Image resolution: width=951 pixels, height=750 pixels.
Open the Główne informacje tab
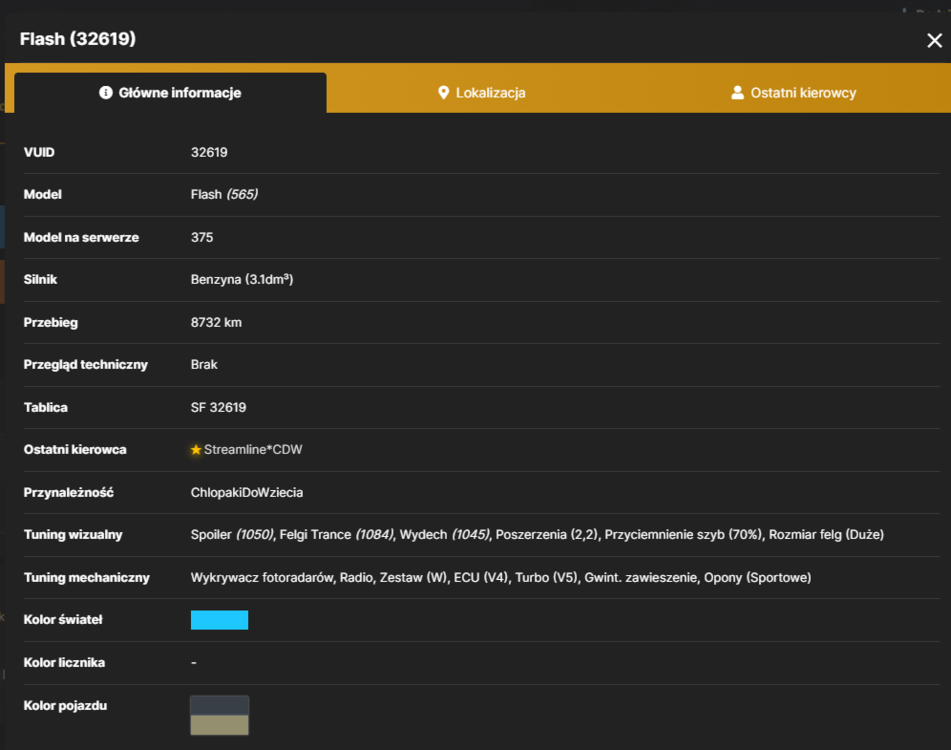pos(170,93)
